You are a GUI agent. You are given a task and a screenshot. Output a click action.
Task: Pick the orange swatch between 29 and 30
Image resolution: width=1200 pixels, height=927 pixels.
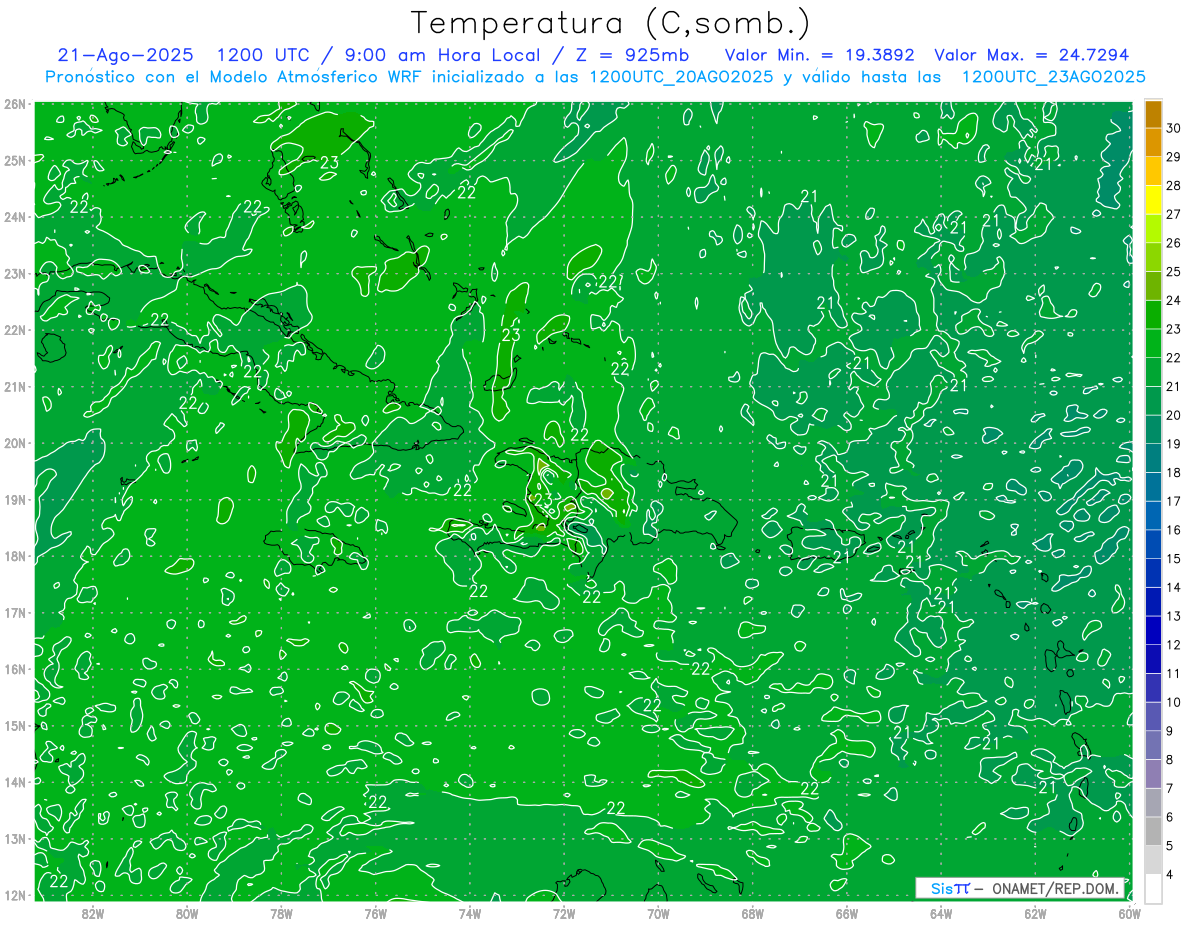pos(1153,143)
